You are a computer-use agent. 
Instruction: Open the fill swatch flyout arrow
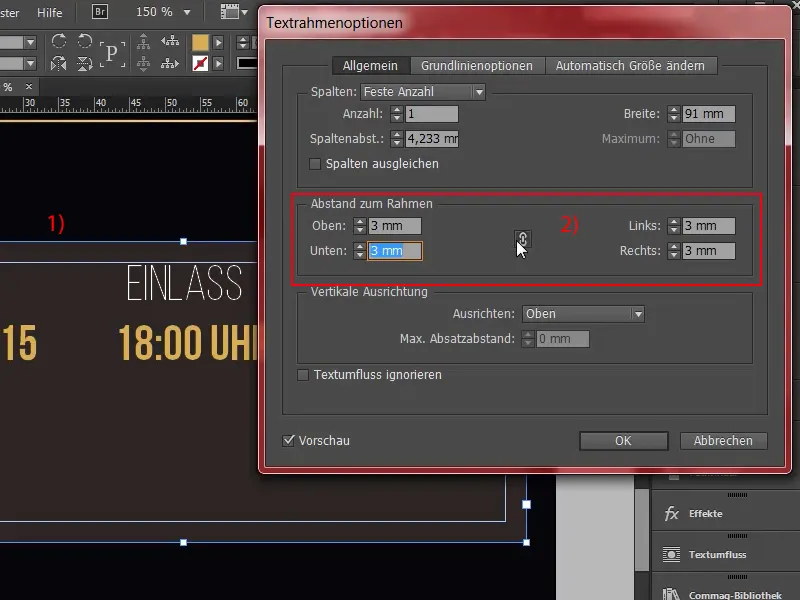pos(218,42)
